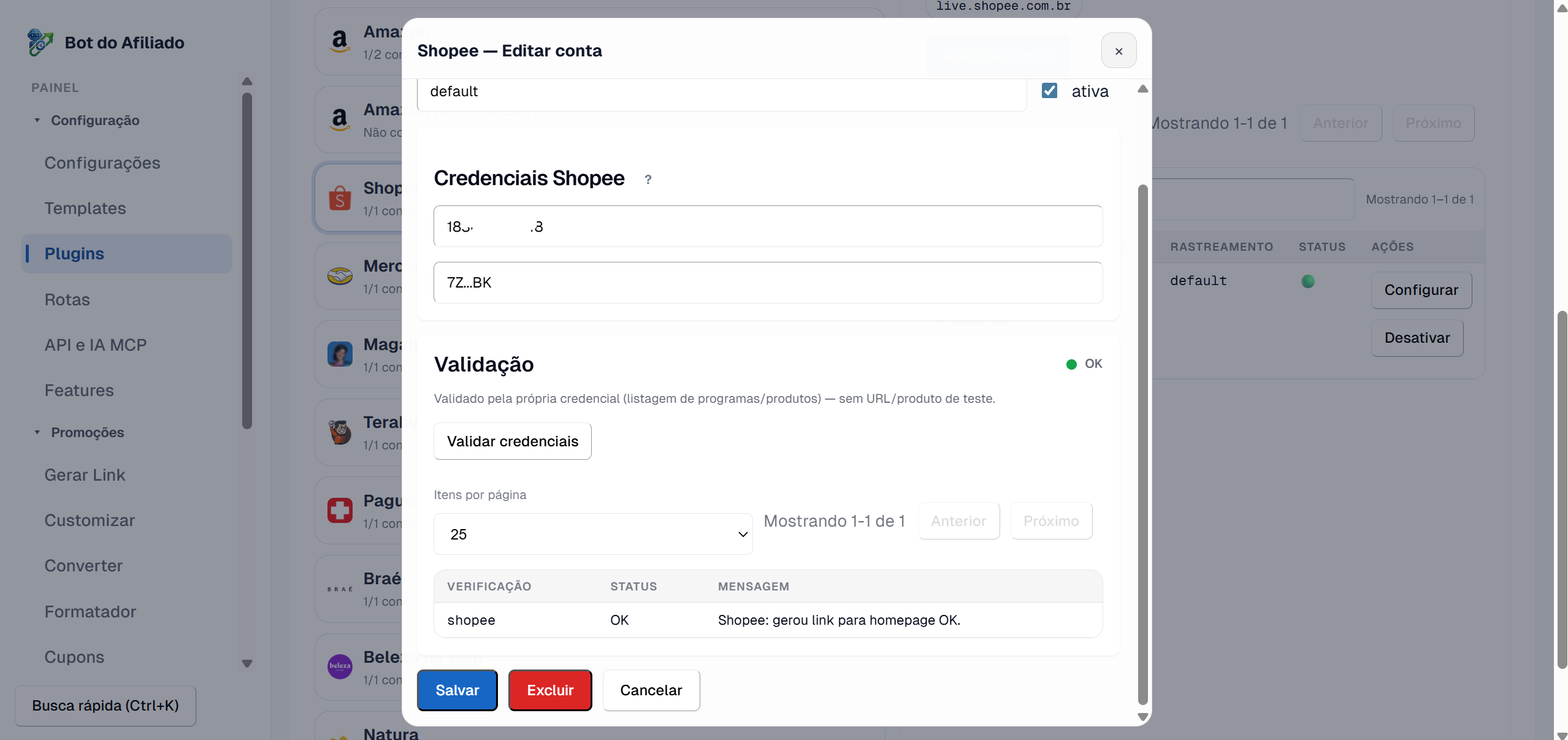Viewport: 1568px width, 740px height.
Task: Click the VERIFICAÇÃO column header
Action: 489,587
